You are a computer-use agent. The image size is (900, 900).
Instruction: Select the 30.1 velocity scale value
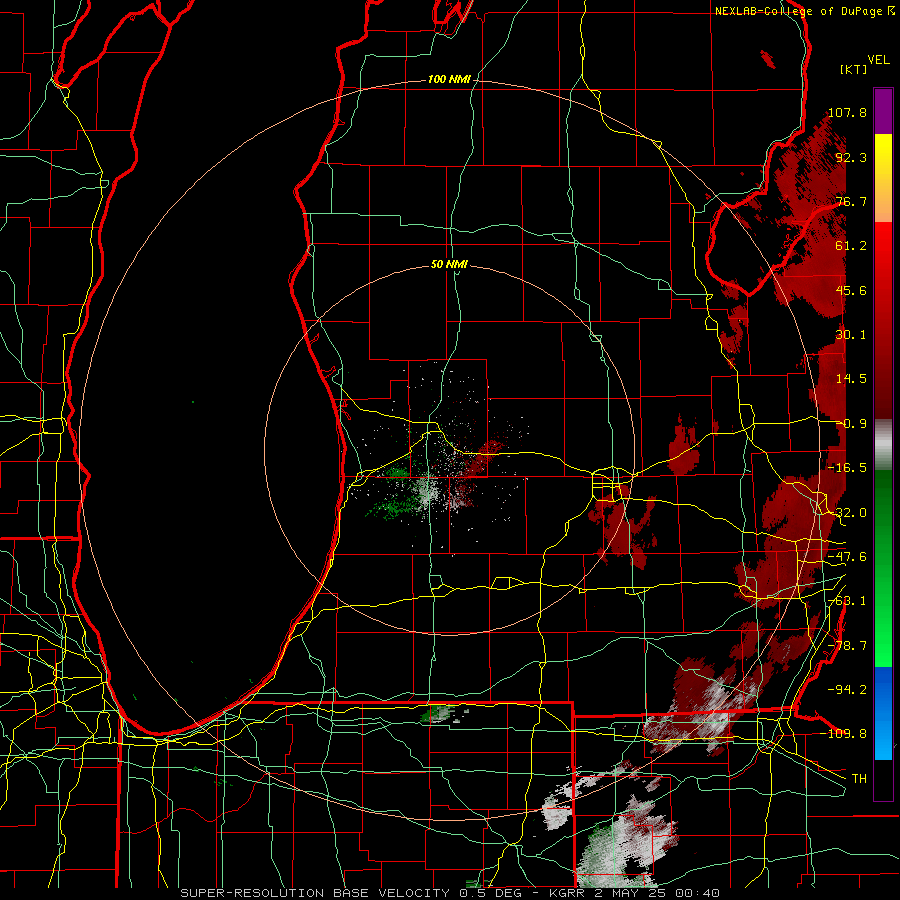click(x=851, y=335)
